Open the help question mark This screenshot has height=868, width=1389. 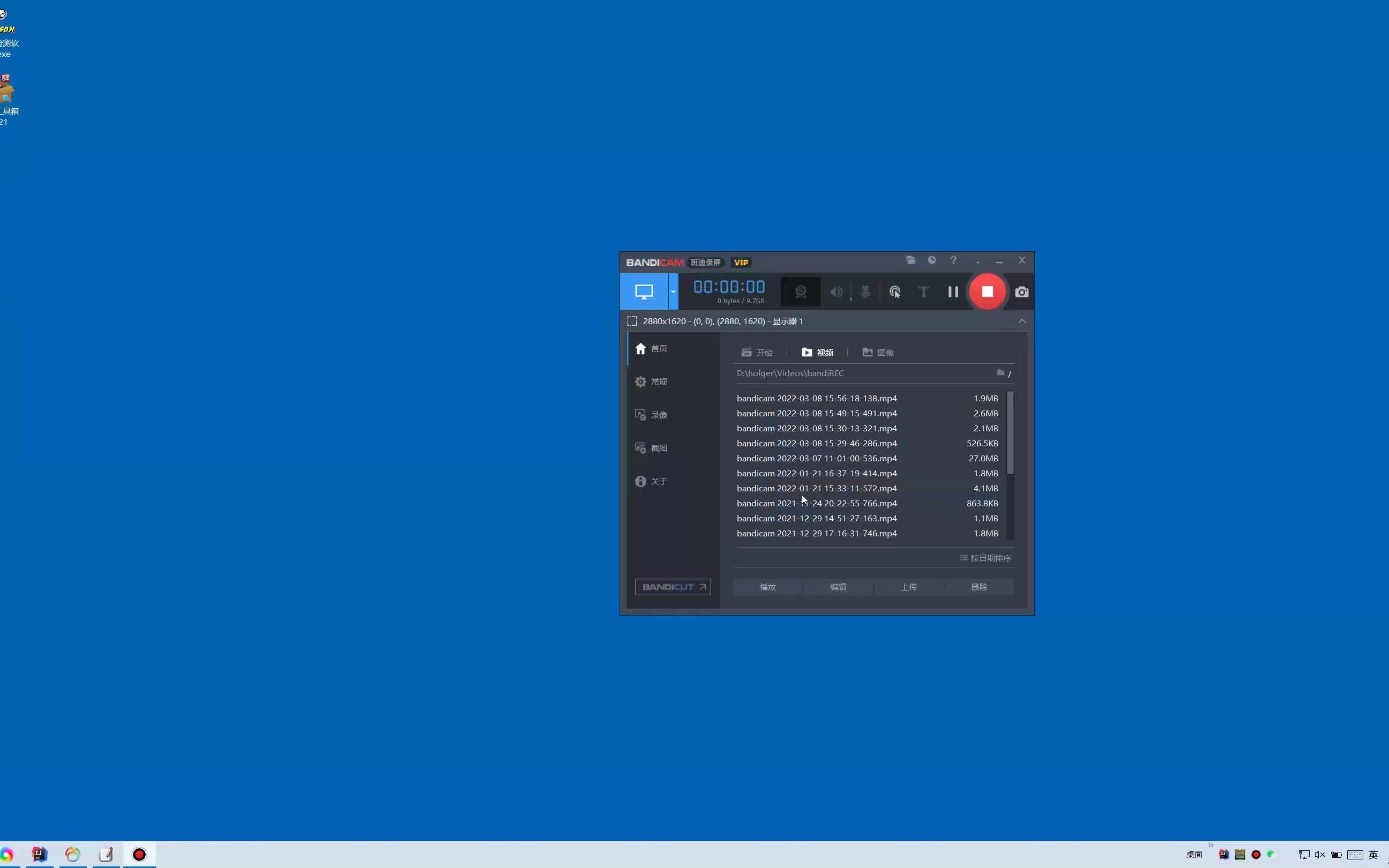click(x=953, y=260)
